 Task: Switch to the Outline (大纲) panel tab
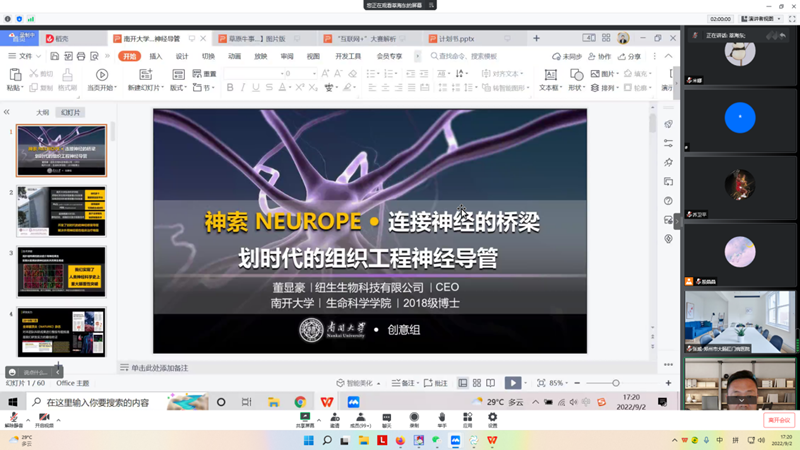[x=43, y=112]
